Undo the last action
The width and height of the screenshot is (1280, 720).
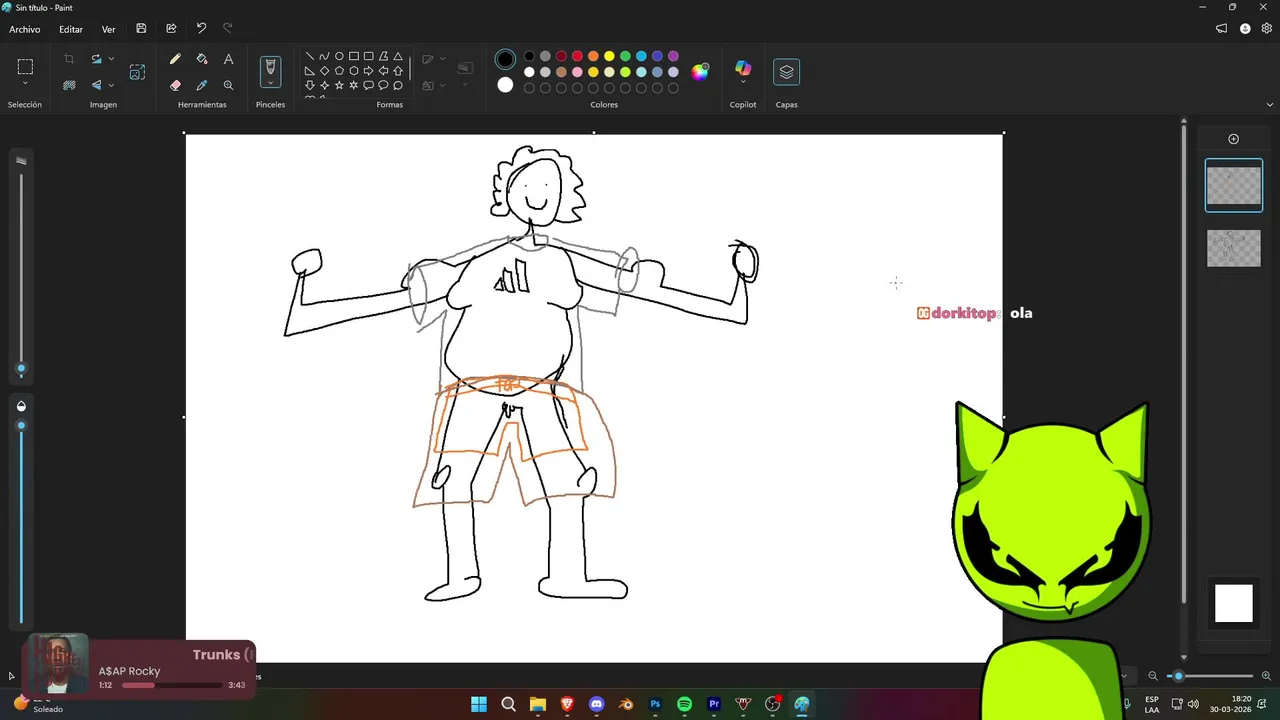[x=201, y=29]
